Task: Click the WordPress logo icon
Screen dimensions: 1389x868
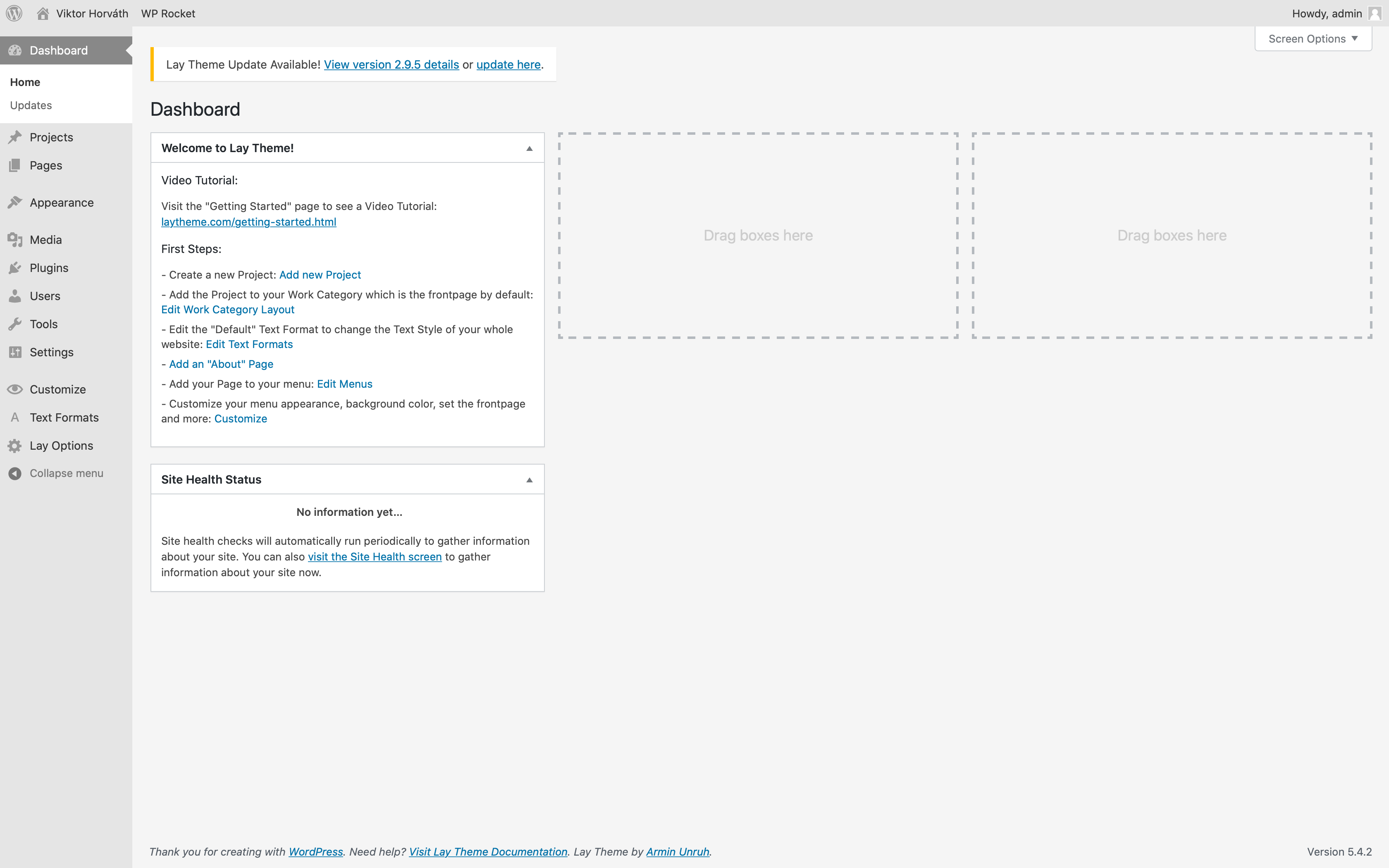Action: (x=14, y=13)
